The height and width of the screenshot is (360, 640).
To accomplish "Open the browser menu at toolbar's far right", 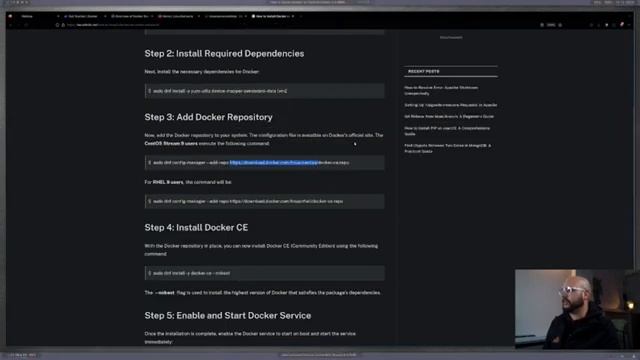I will pos(629,25).
